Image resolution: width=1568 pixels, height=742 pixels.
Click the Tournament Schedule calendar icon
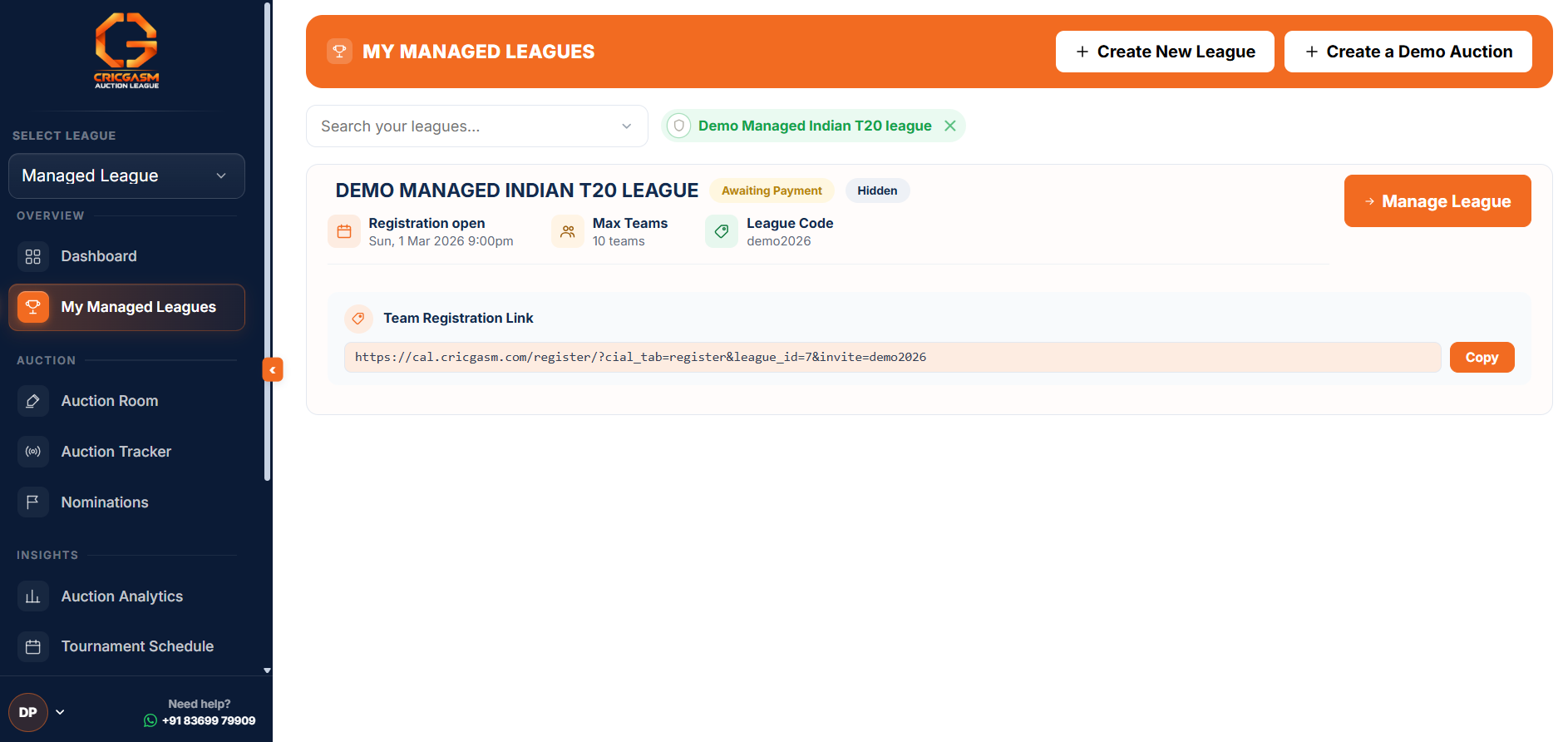click(x=33, y=646)
